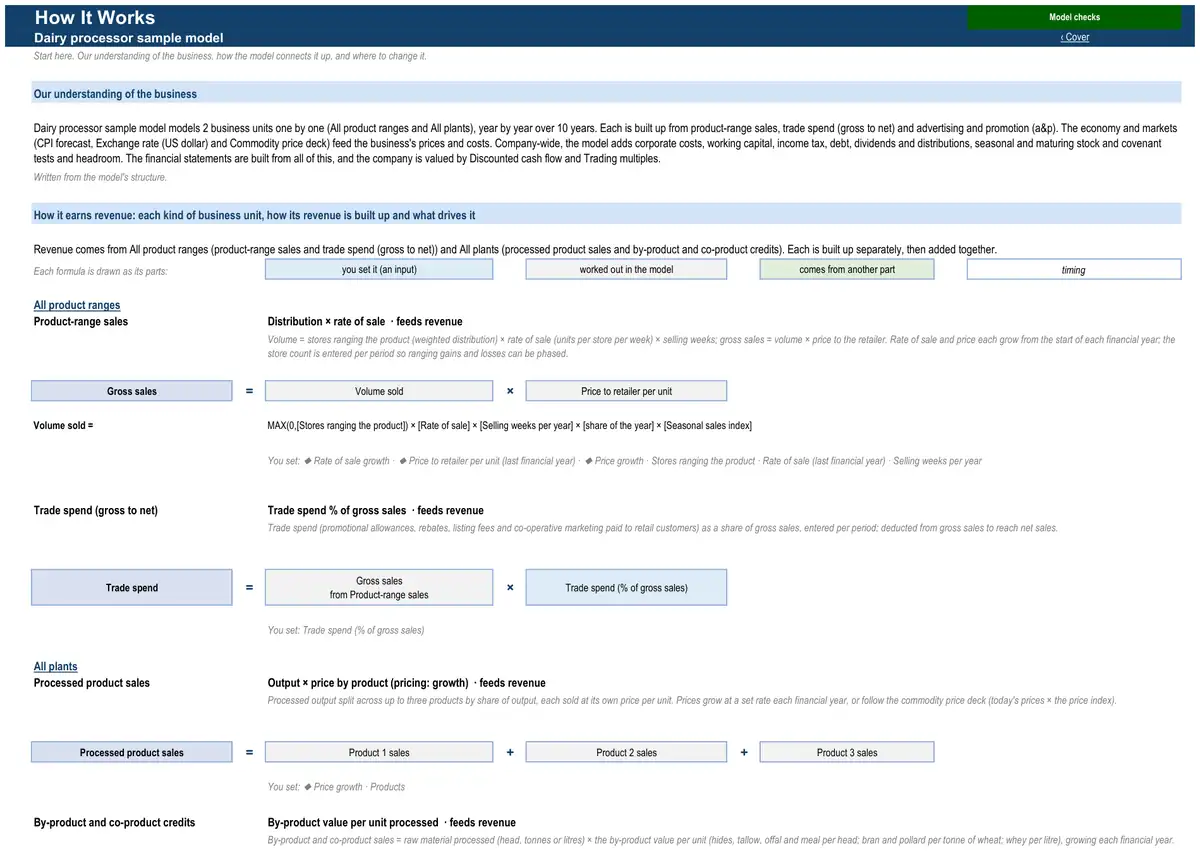Select the 'Start here. Our understanding of the business' intro line
Screen dimensions: 1200x851
coord(230,56)
